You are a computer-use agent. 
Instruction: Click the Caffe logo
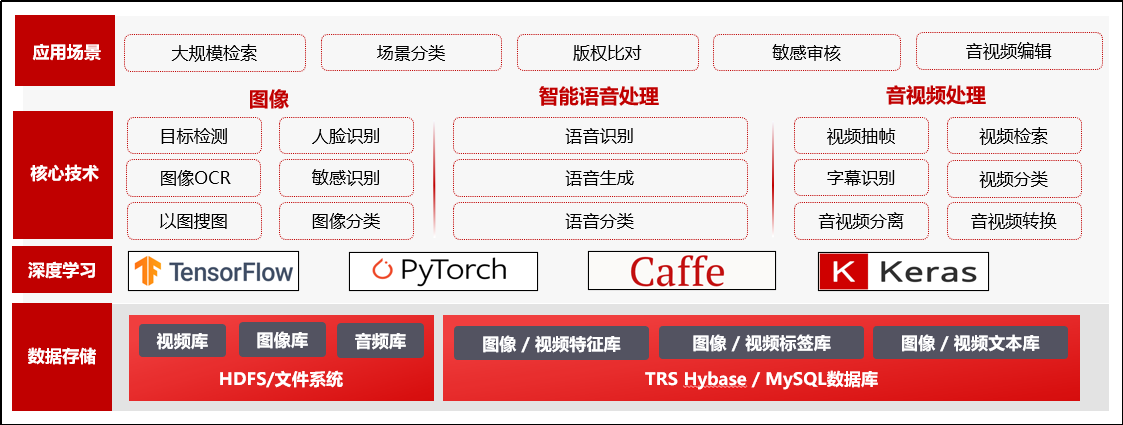click(x=681, y=271)
